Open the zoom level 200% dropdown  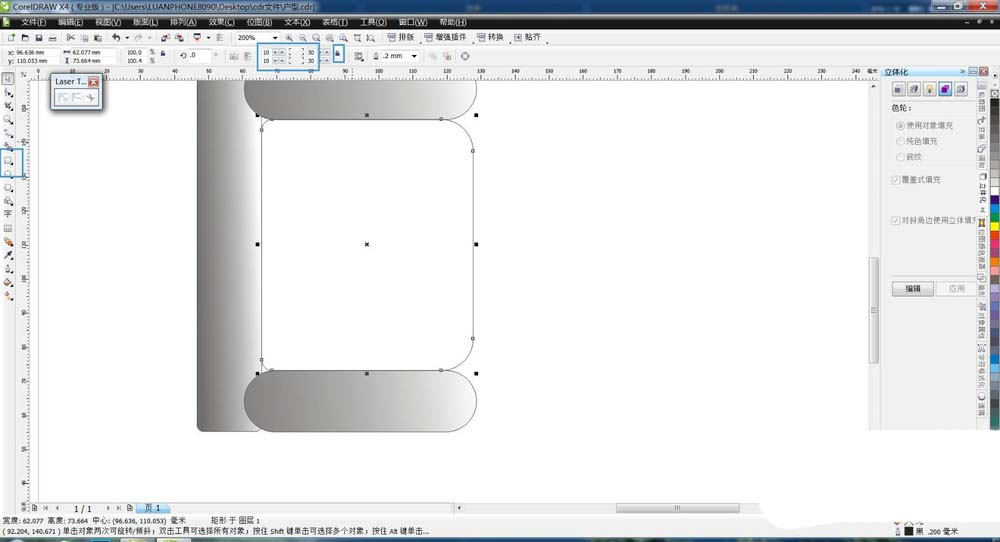(x=276, y=38)
